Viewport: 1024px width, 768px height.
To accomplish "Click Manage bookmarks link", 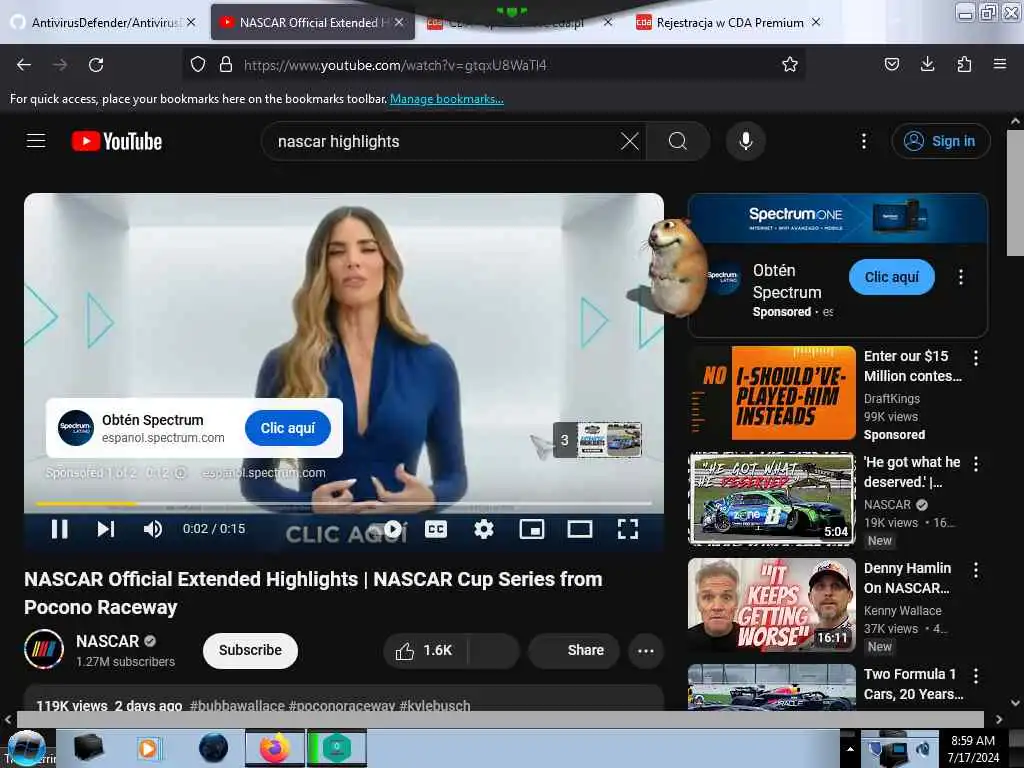I will click(447, 99).
